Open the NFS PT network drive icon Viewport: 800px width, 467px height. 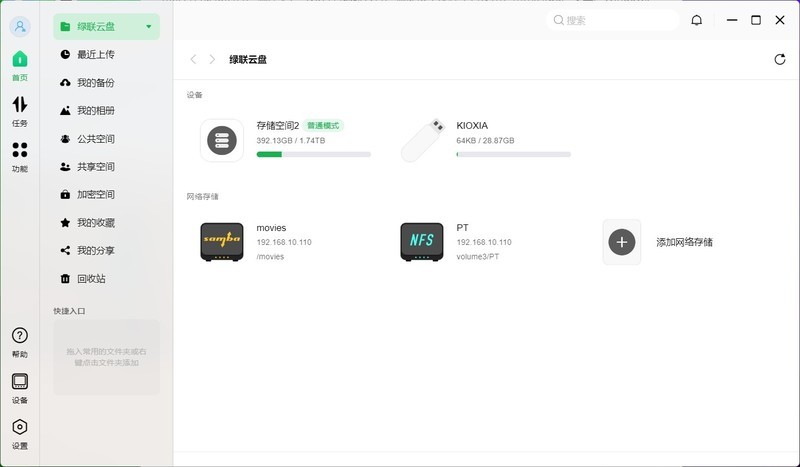(422, 241)
